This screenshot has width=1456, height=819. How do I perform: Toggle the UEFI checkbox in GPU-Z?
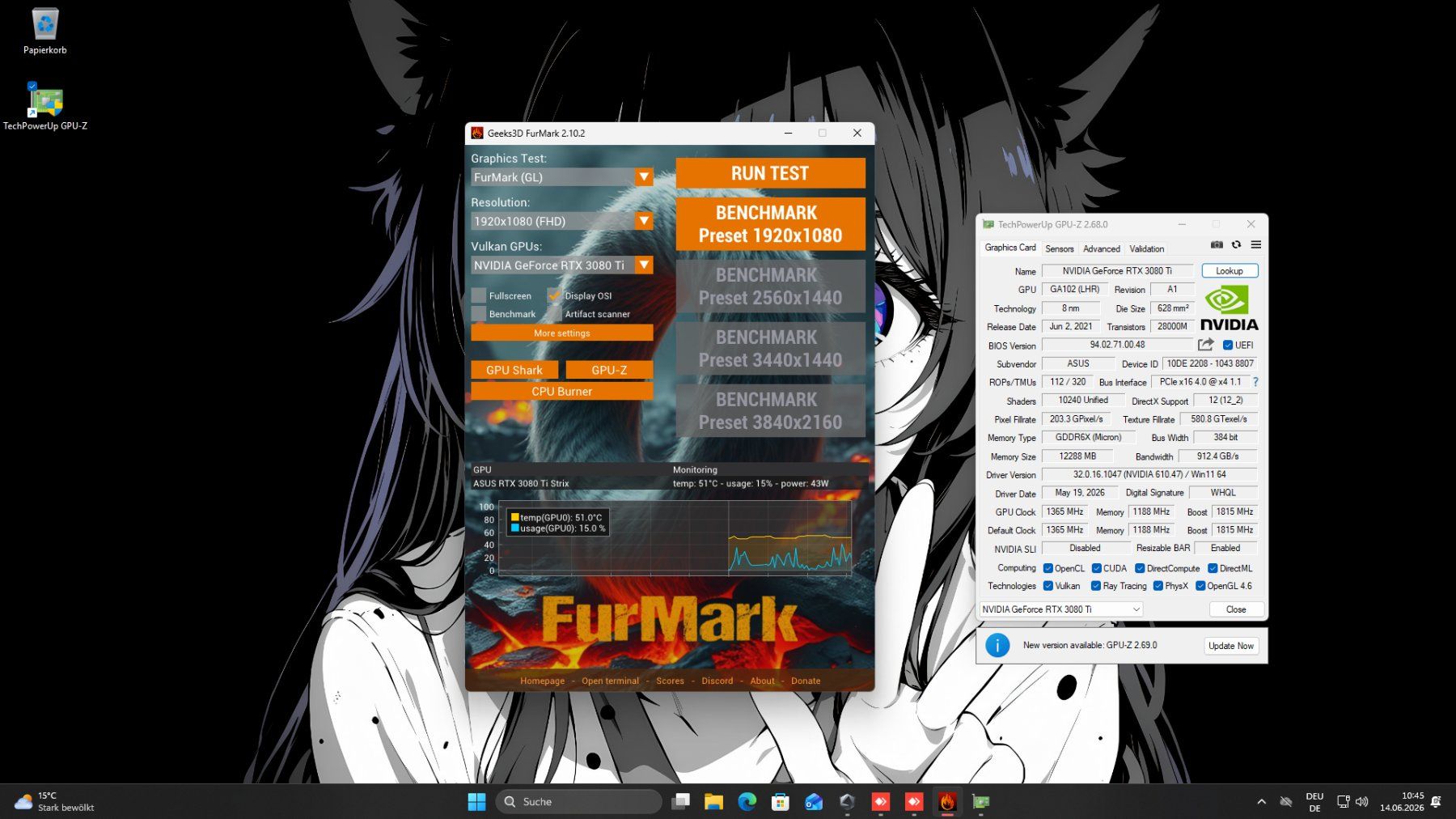click(1227, 346)
